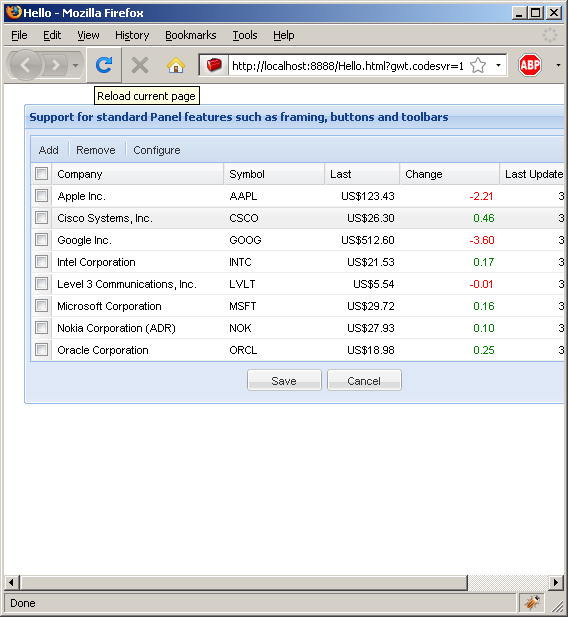This screenshot has width=568, height=617.
Task: Check the Intel Corporation row checkbox
Action: tap(41, 262)
